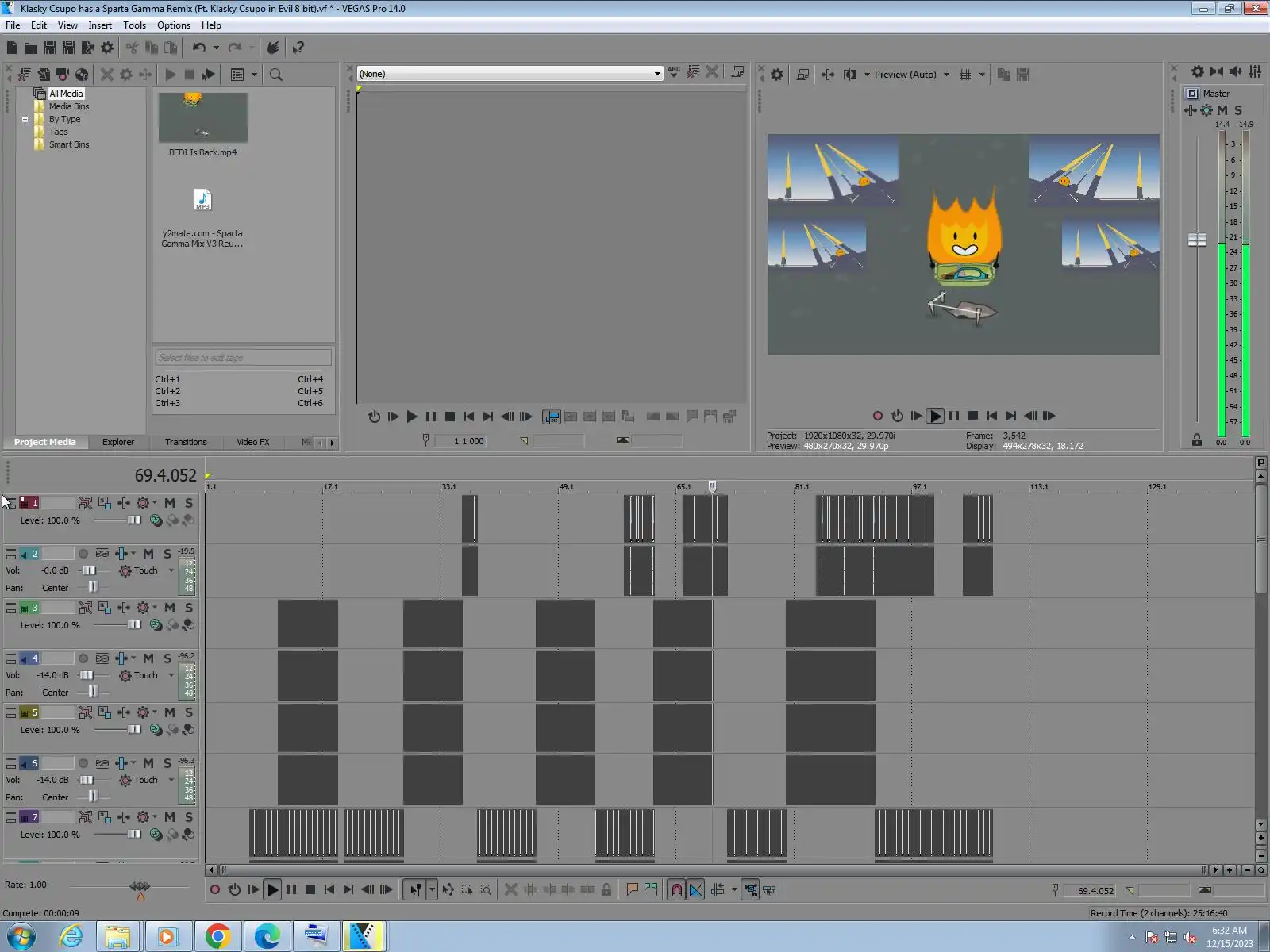The height and width of the screenshot is (952, 1270).
Task: Select the Zoom edit tool
Action: click(x=486, y=890)
